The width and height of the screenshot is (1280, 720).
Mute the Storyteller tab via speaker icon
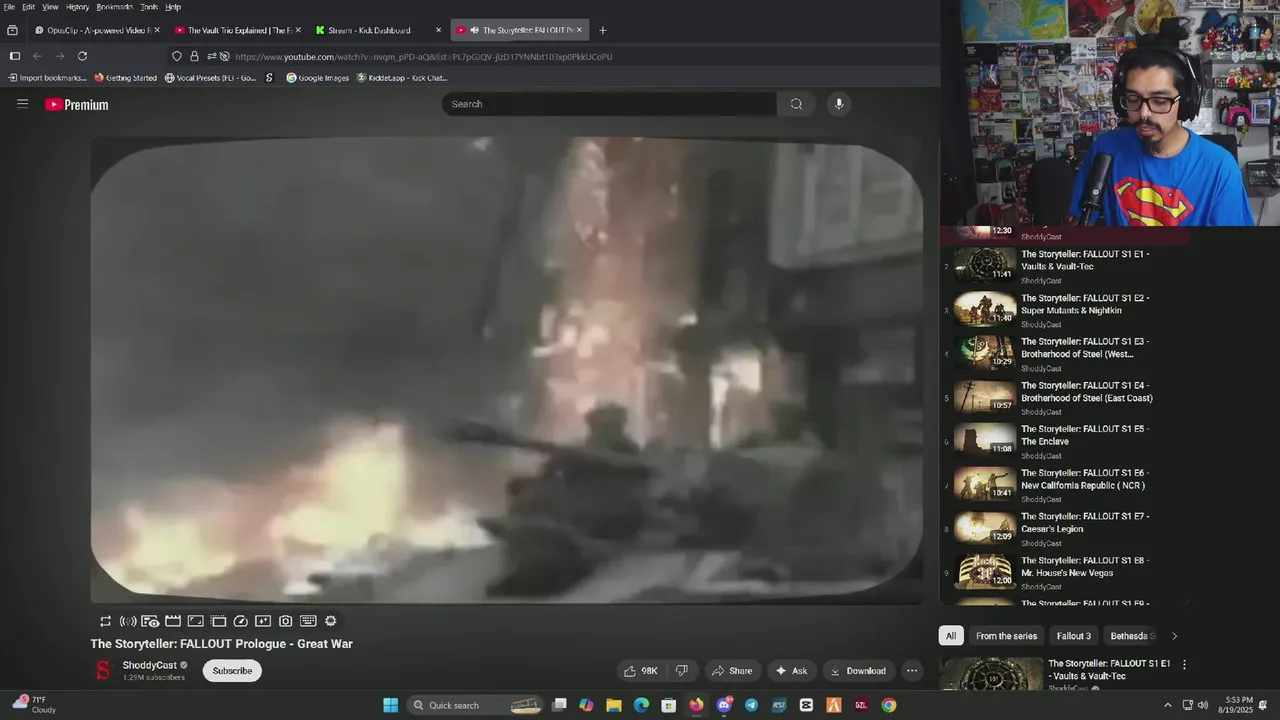click(x=474, y=30)
